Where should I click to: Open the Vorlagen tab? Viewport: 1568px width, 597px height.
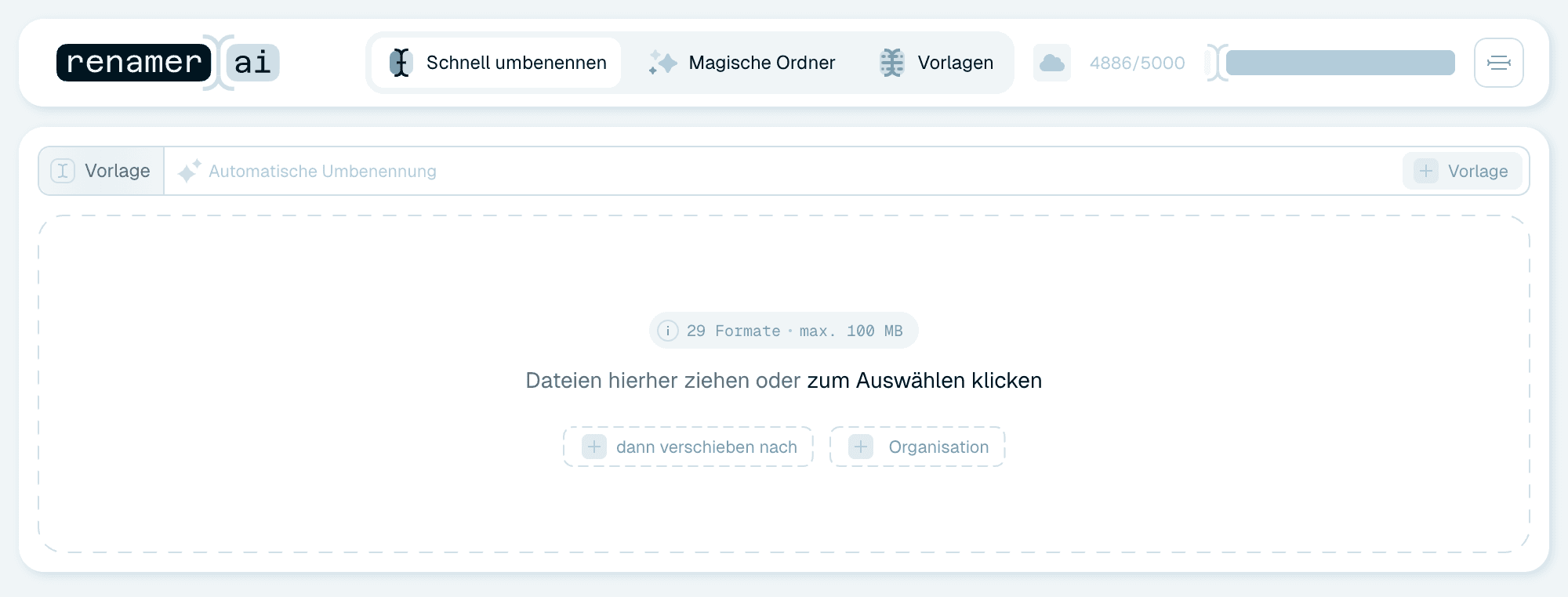click(935, 63)
